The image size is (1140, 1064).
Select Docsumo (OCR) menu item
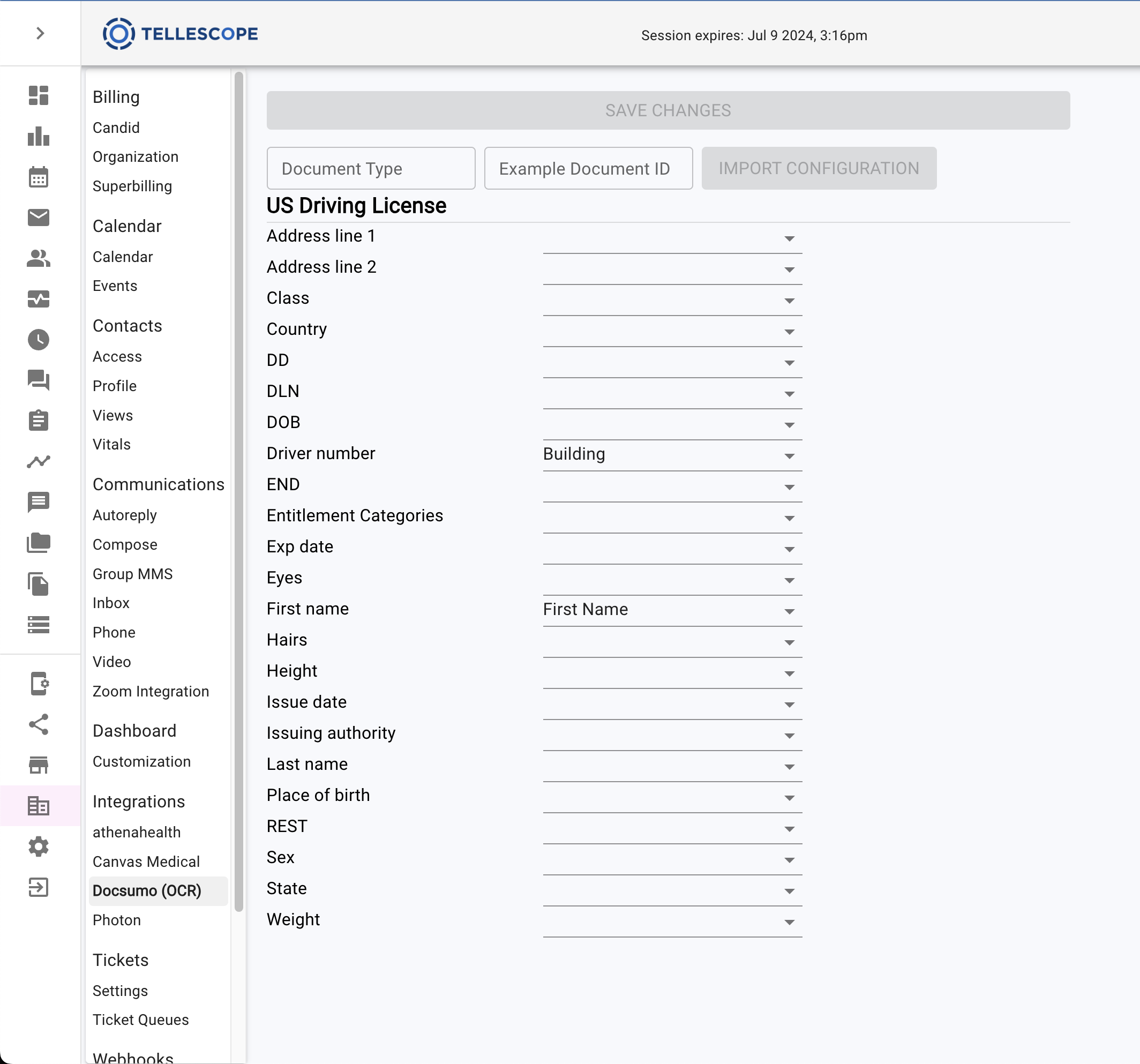[x=158, y=891]
